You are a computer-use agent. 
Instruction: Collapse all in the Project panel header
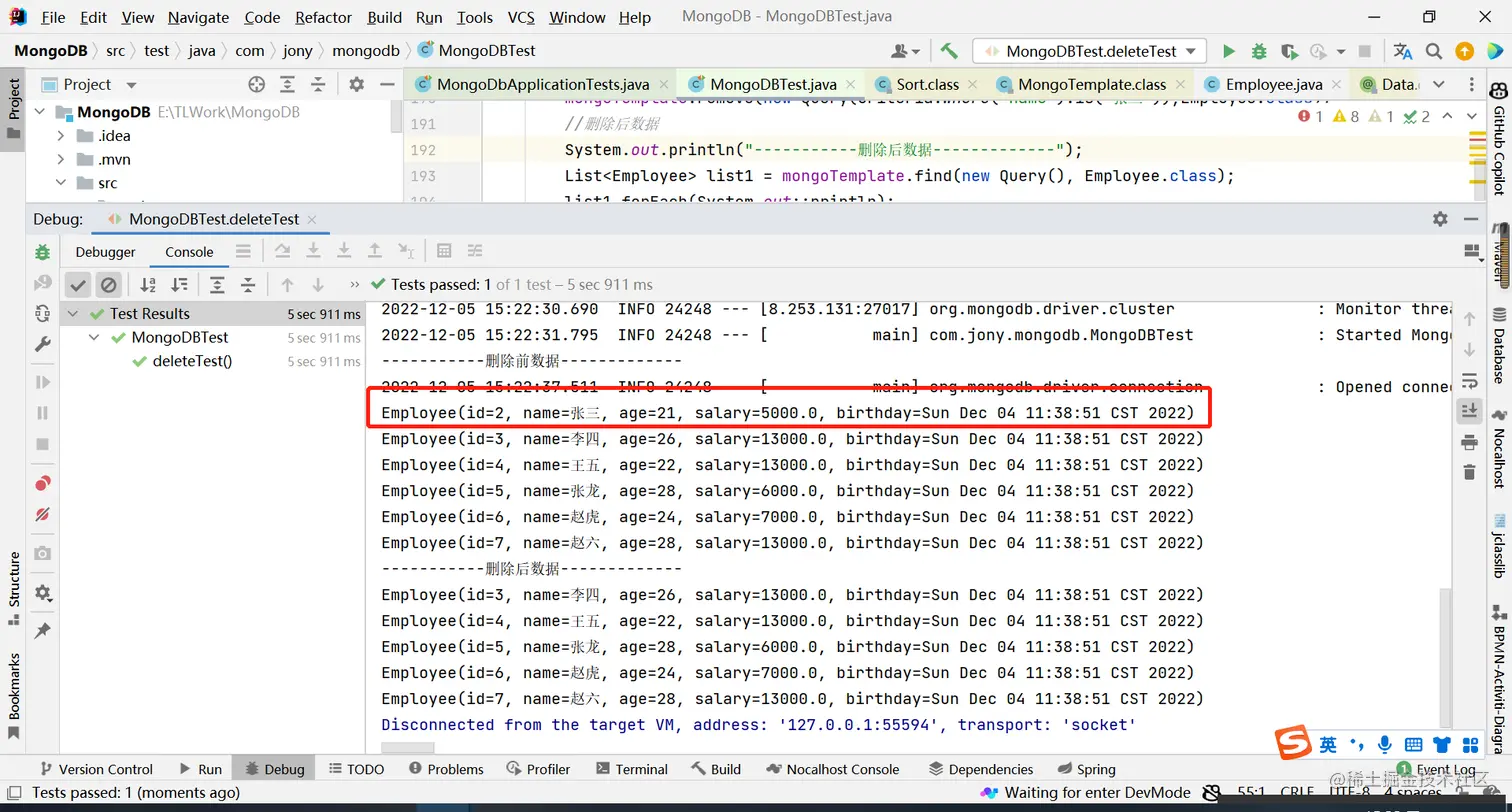[x=318, y=84]
